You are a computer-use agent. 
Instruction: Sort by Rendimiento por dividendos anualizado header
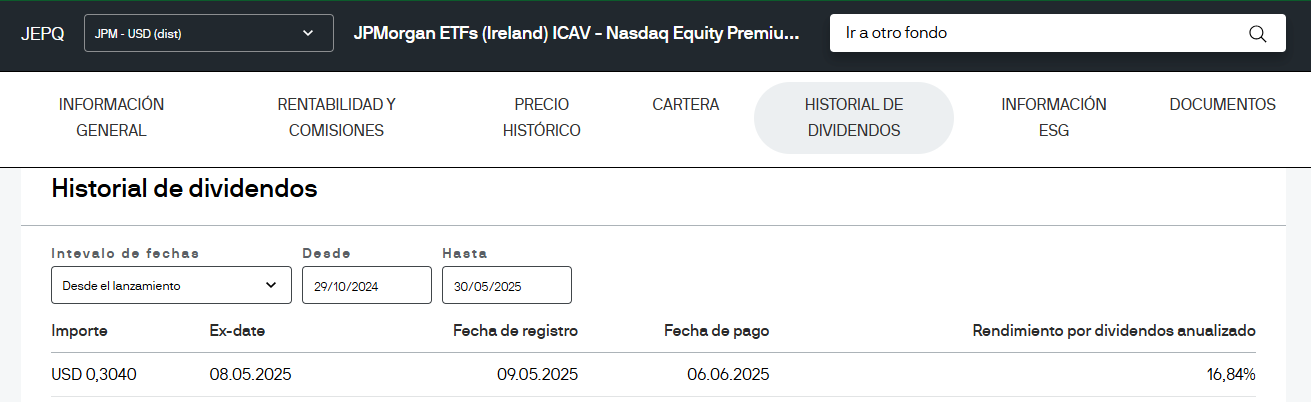tap(1114, 330)
